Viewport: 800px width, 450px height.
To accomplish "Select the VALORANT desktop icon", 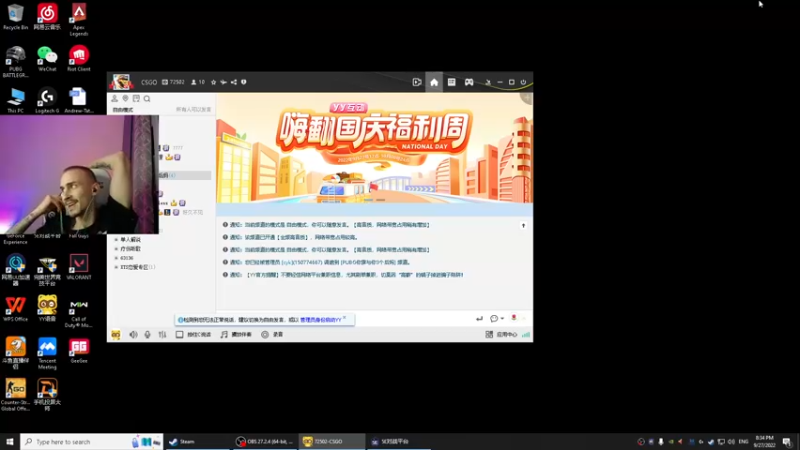I will pyautogui.click(x=79, y=267).
